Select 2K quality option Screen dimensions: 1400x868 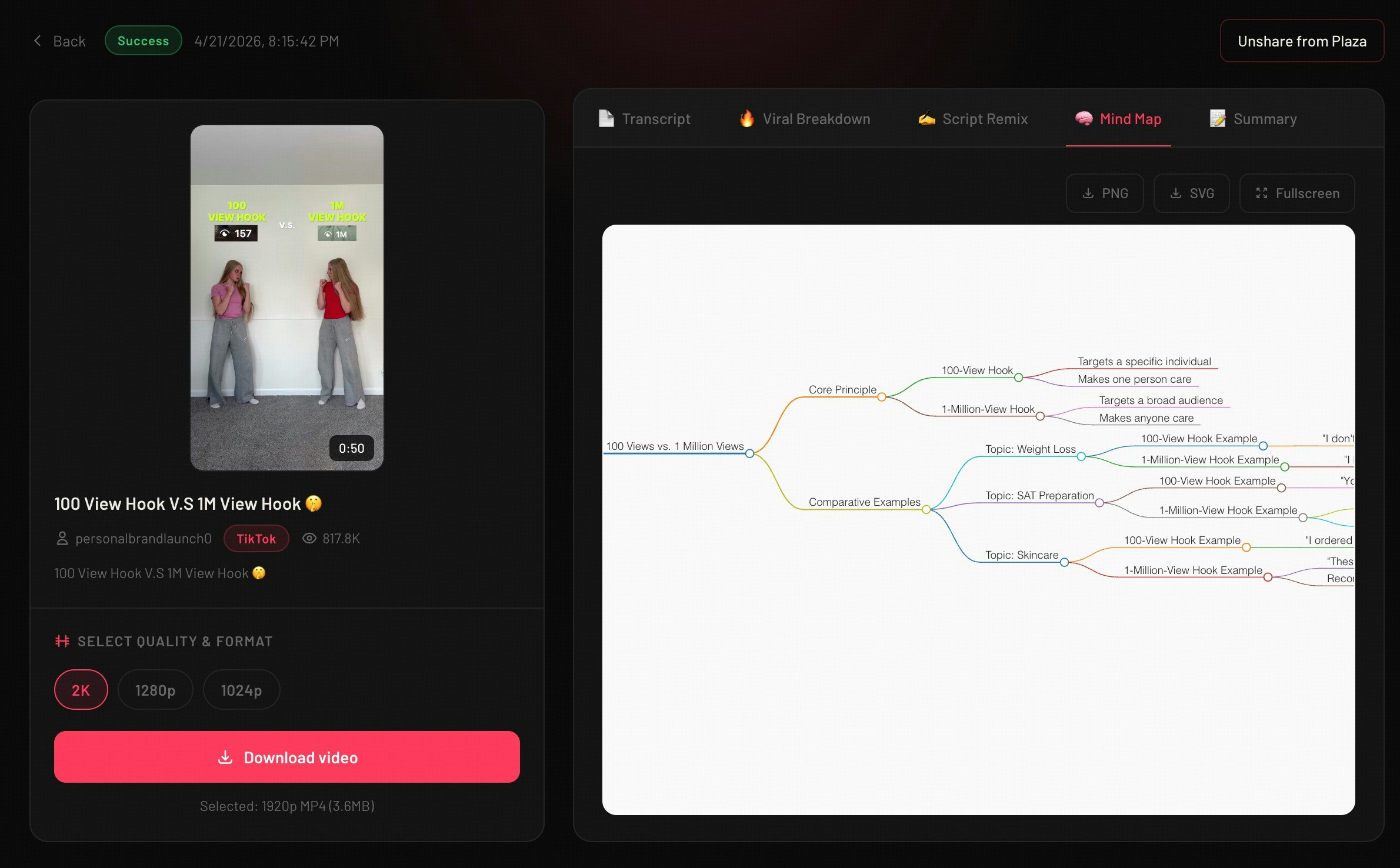[81, 690]
